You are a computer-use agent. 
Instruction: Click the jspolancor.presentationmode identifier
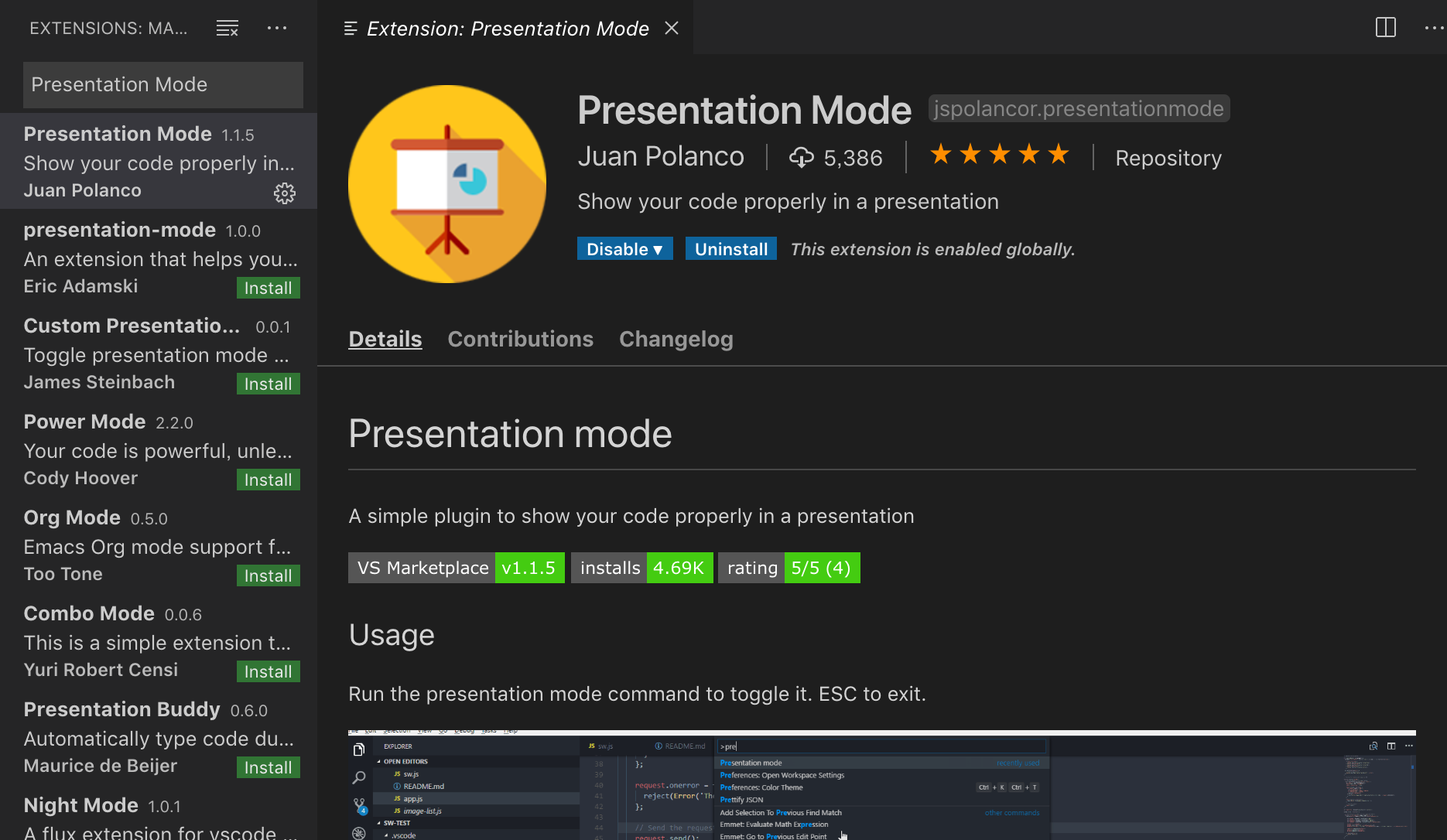1079,108
